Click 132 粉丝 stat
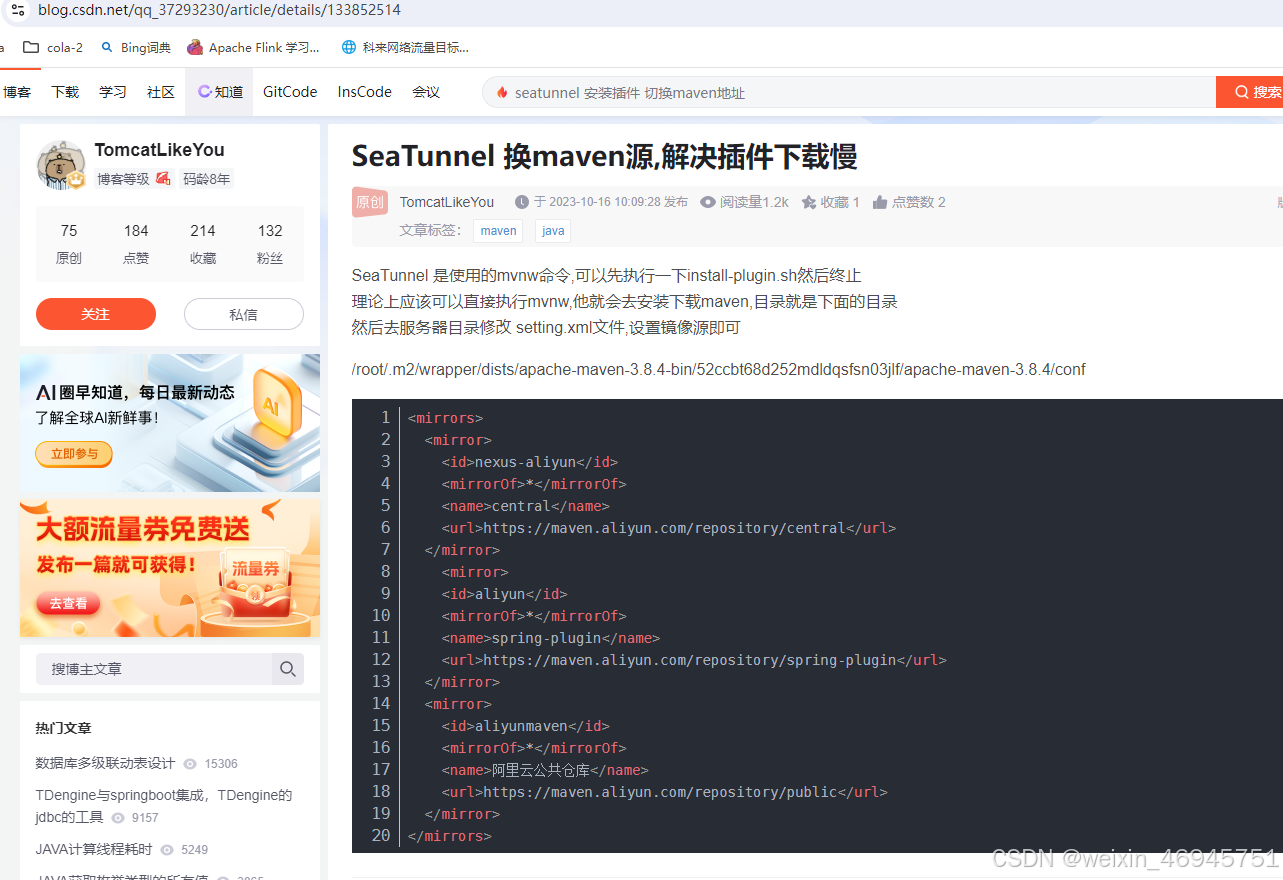Viewport: 1283px width, 880px height. 270,243
